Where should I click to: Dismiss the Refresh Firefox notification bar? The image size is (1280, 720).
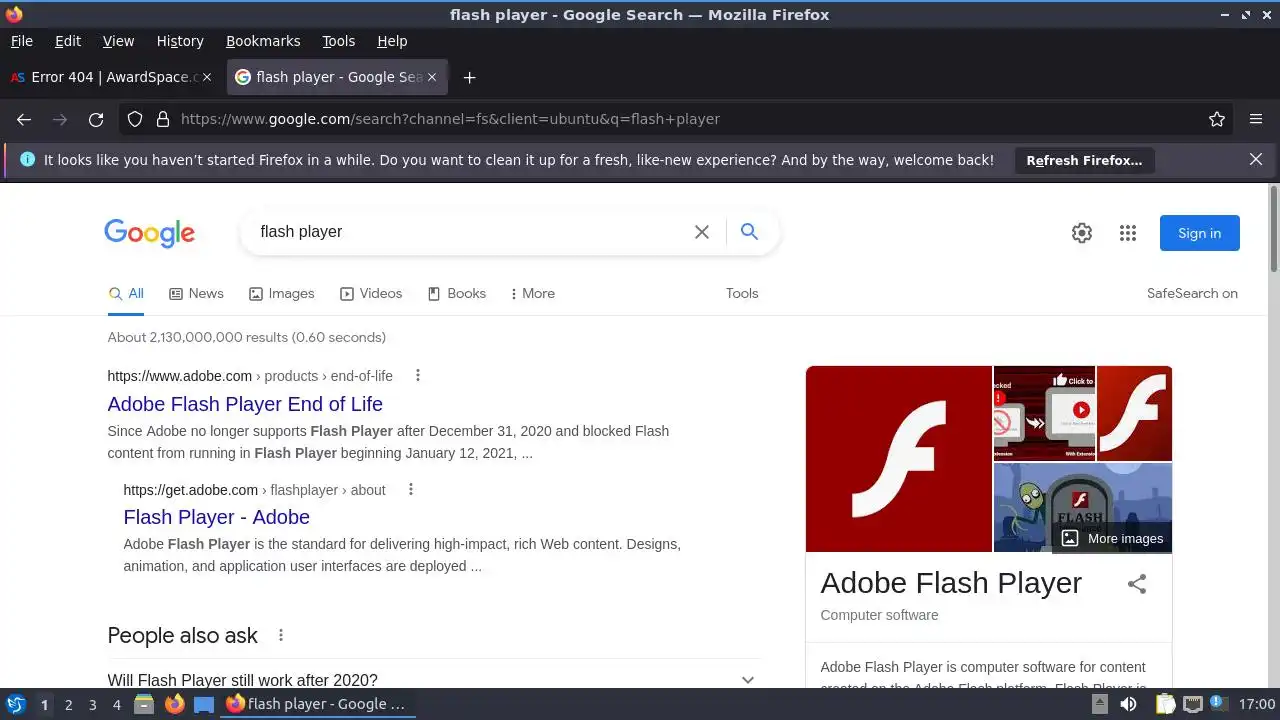[x=1256, y=159]
